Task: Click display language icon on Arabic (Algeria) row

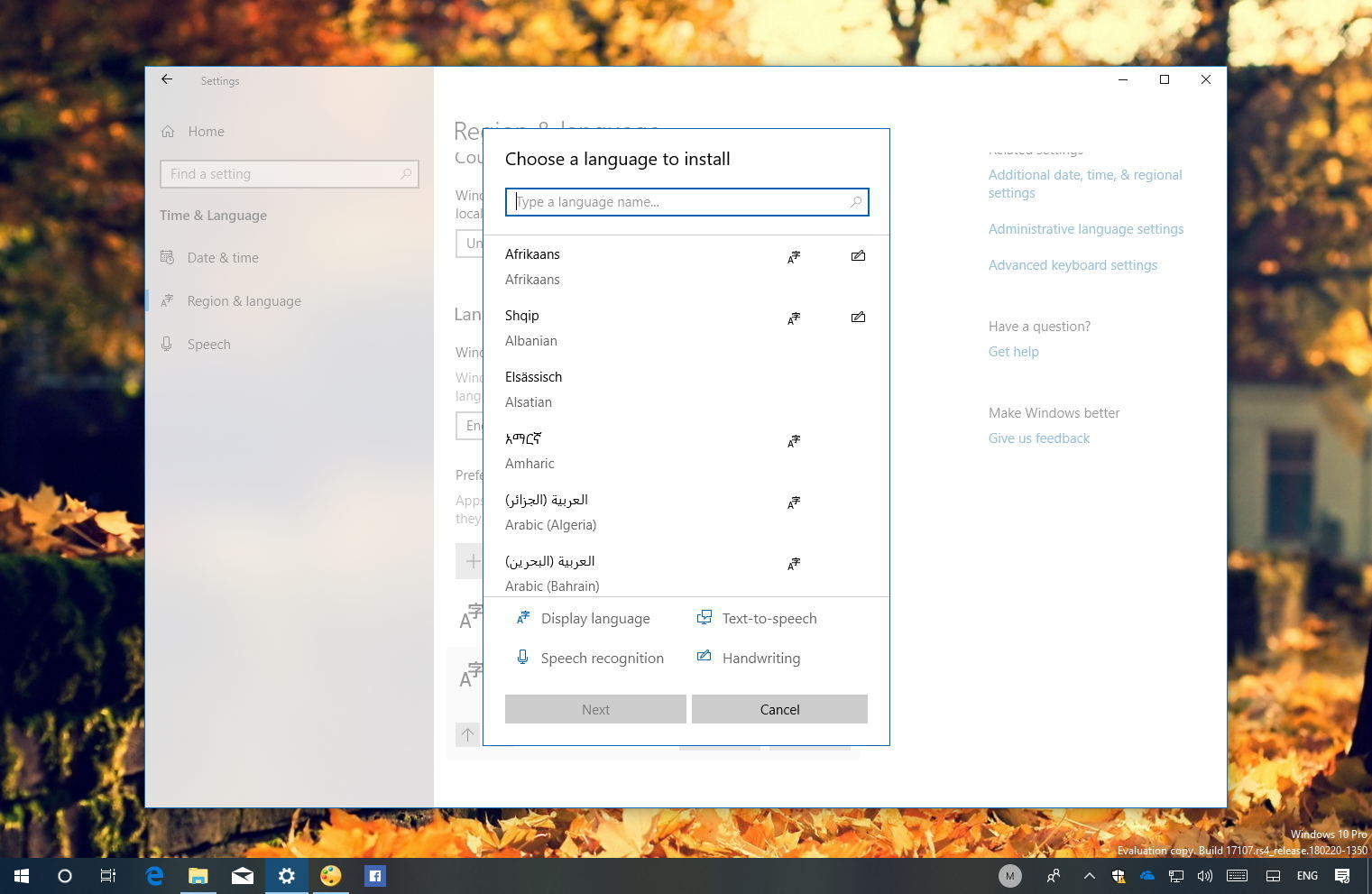Action: click(794, 502)
